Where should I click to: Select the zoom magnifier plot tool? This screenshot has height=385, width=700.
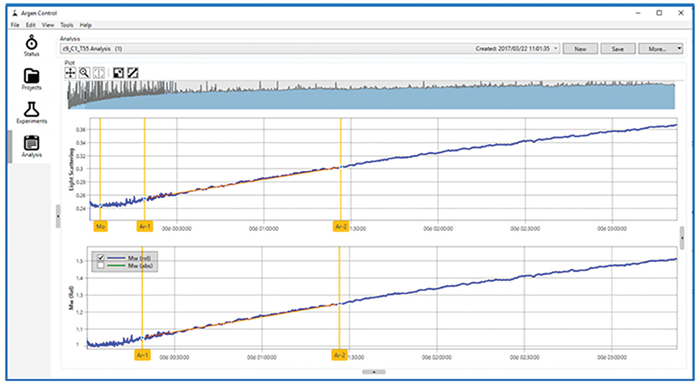point(84,73)
